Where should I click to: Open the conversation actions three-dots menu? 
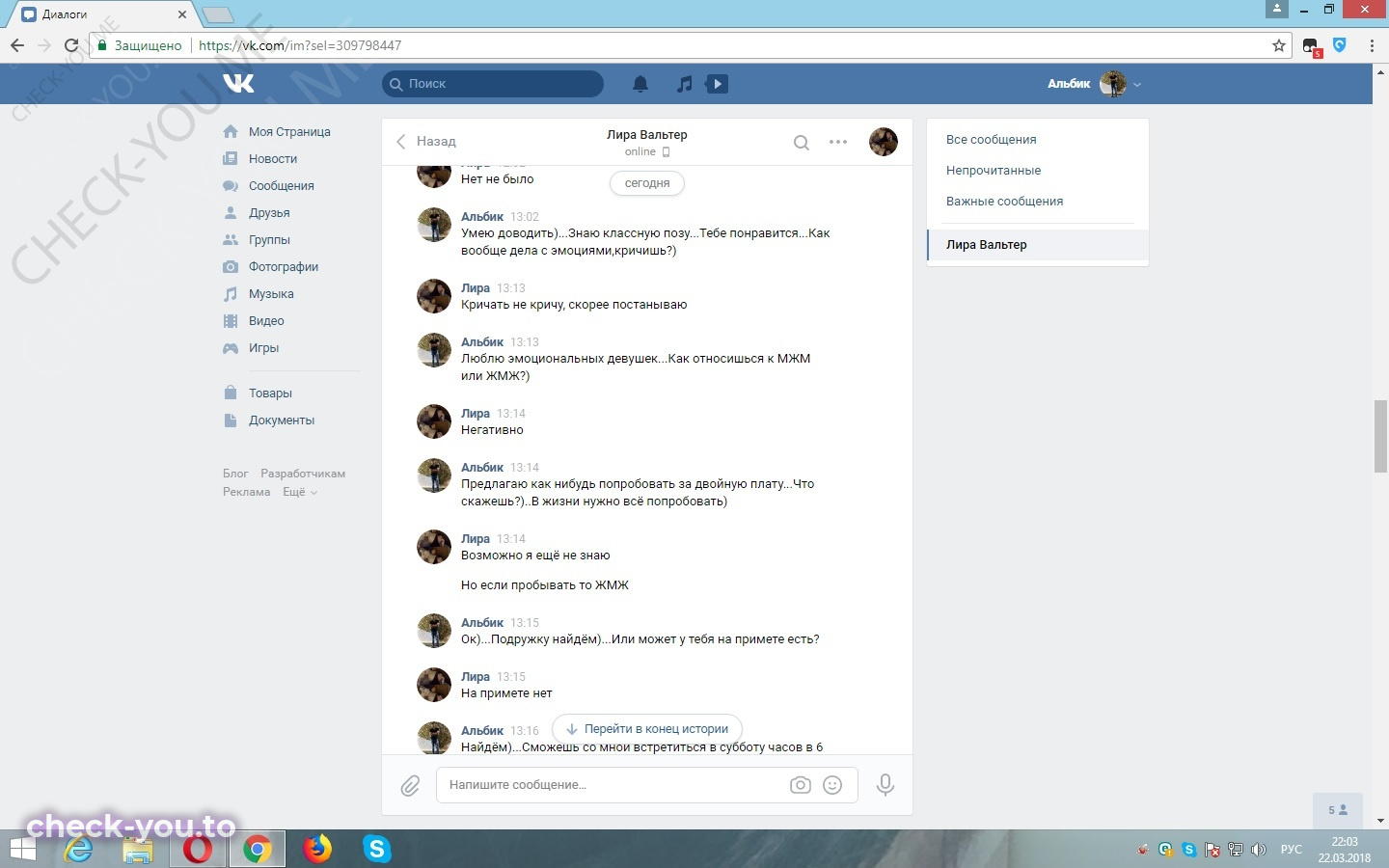pyautogui.click(x=838, y=142)
